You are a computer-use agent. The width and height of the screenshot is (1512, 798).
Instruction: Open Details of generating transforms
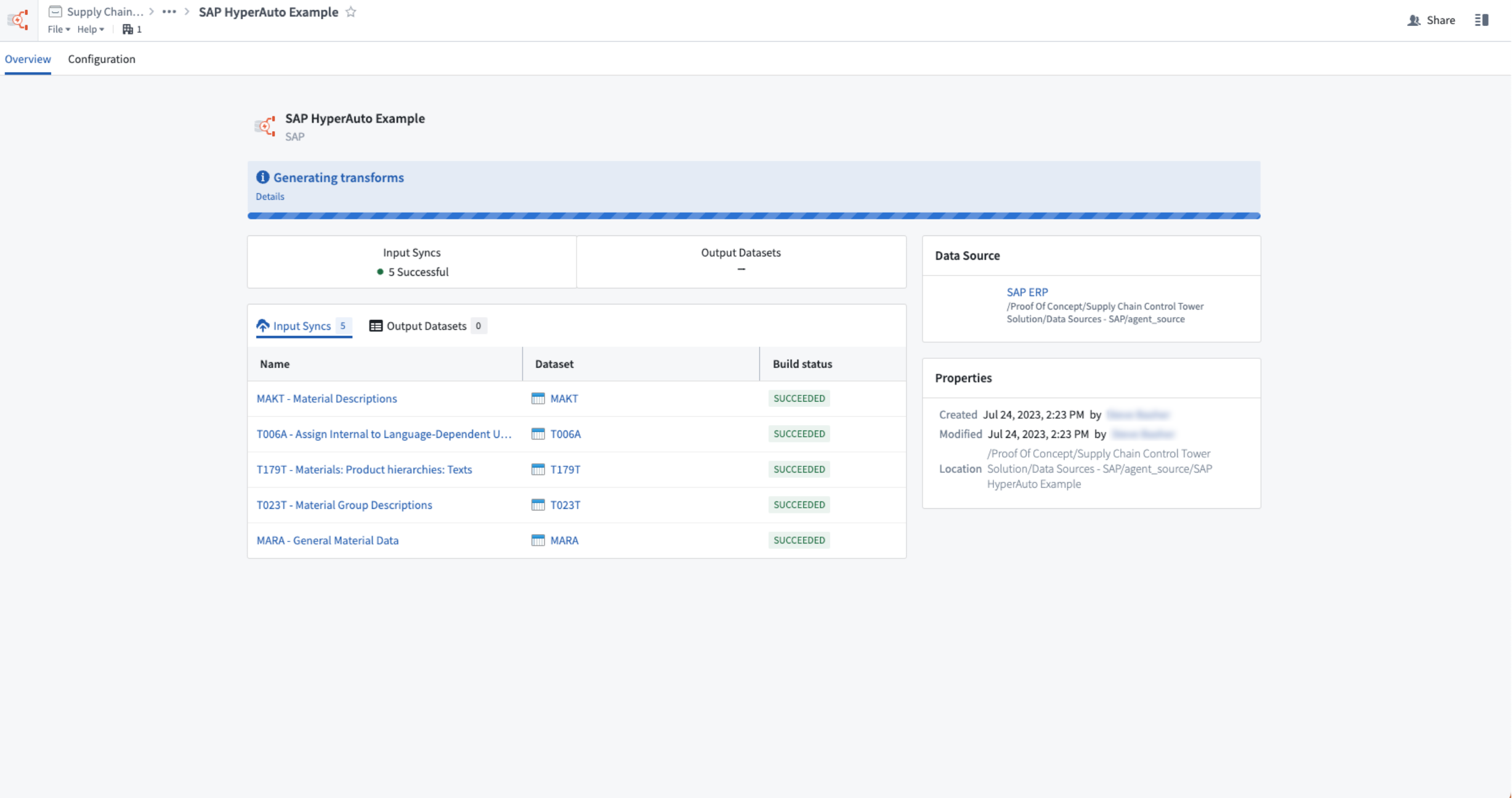[x=270, y=197]
